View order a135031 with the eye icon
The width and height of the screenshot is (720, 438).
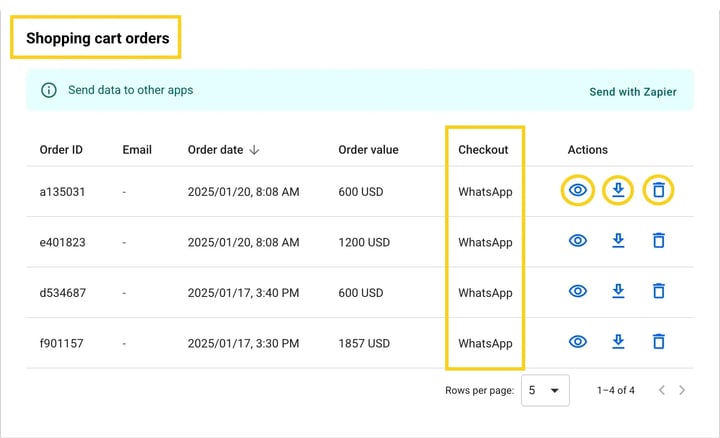pyautogui.click(x=578, y=190)
